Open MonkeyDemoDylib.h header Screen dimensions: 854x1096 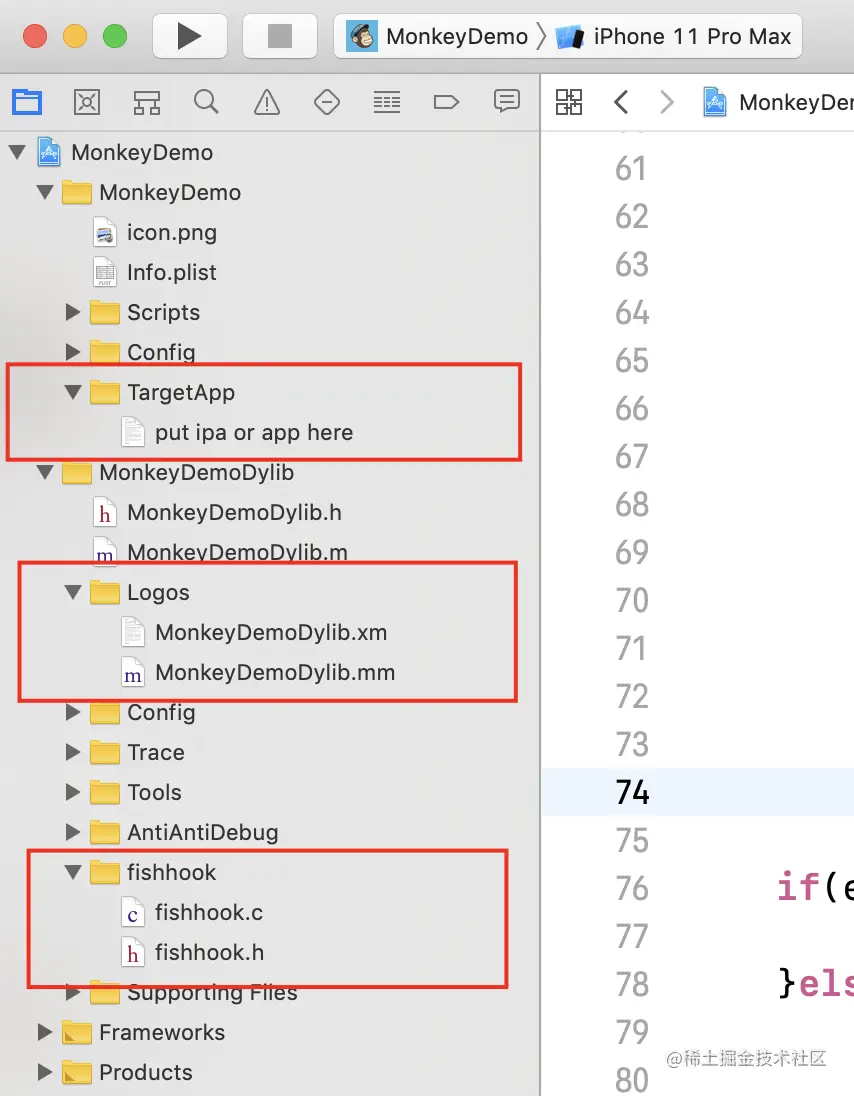point(217,512)
